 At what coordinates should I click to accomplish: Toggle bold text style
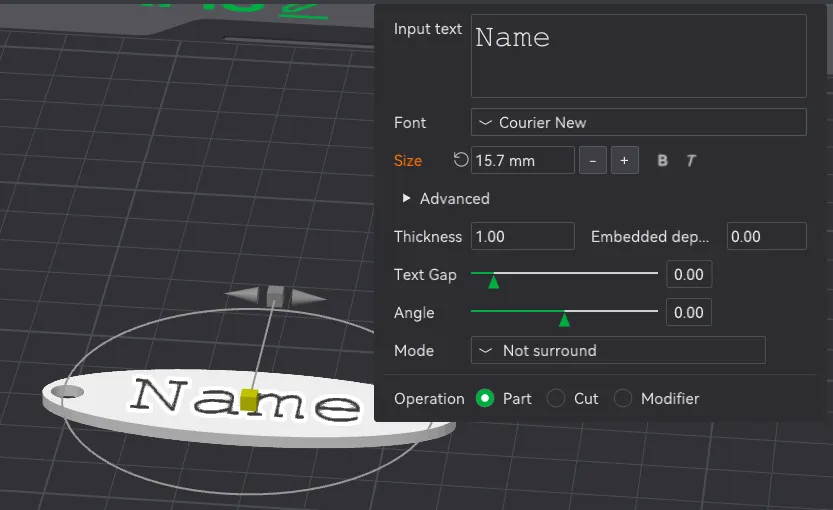pyautogui.click(x=662, y=160)
